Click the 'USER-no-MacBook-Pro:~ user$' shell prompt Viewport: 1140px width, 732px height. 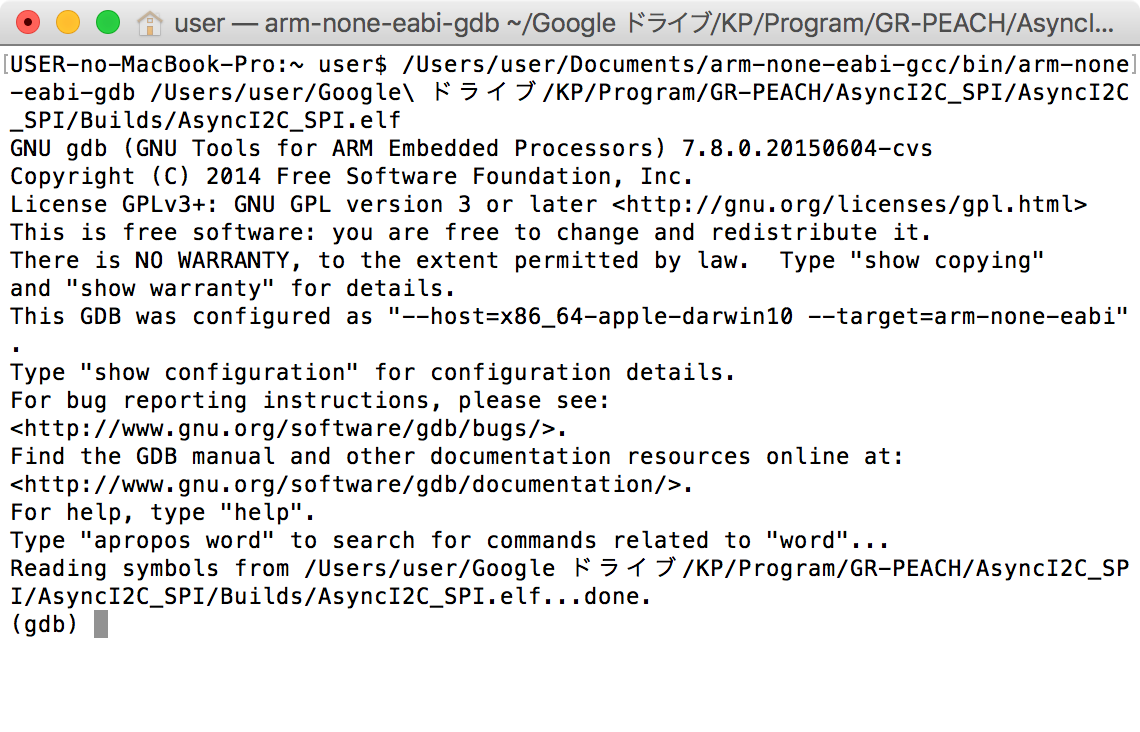click(x=200, y=65)
